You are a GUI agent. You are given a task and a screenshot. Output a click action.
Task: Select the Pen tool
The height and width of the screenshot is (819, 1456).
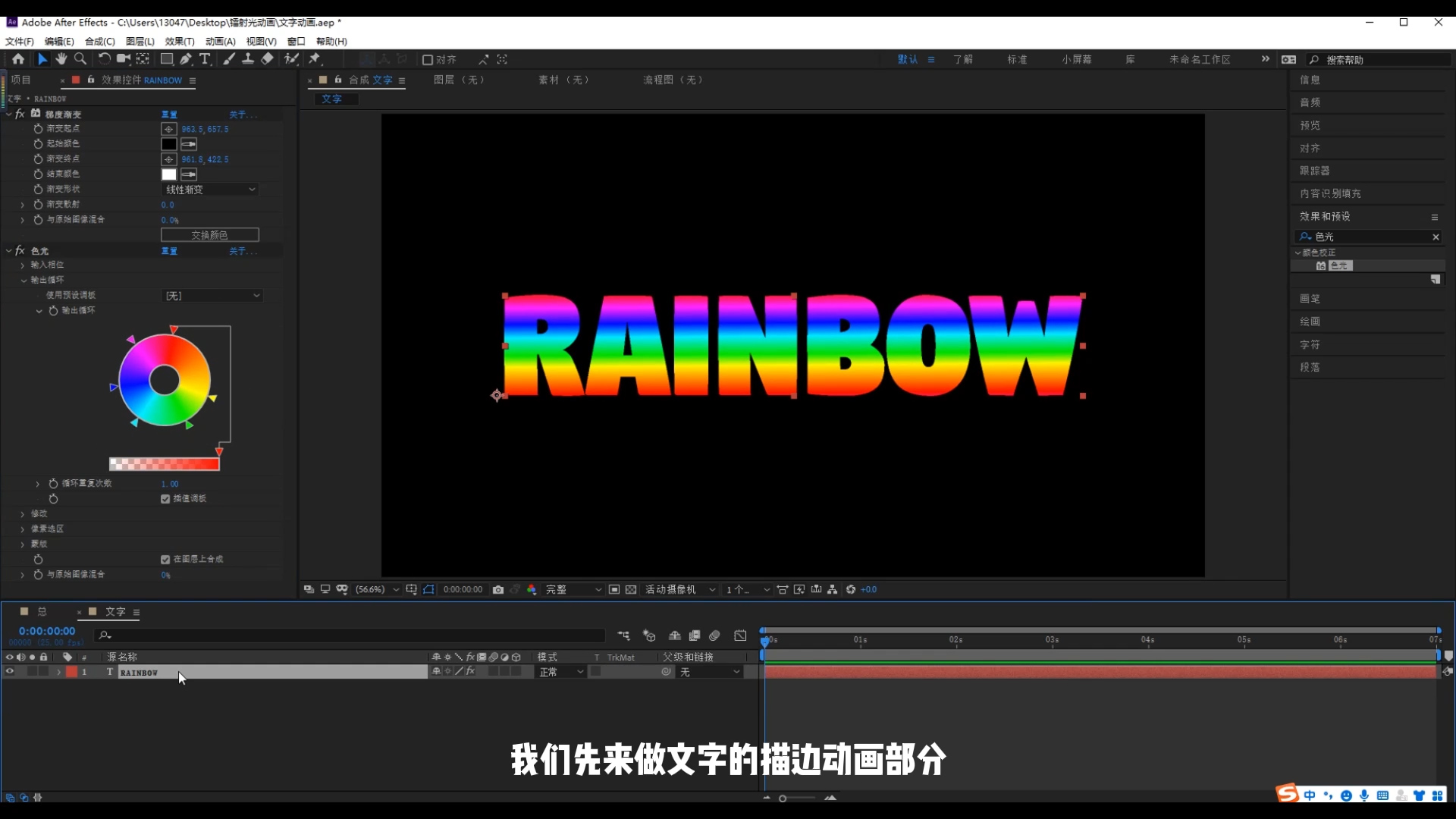click(x=186, y=59)
